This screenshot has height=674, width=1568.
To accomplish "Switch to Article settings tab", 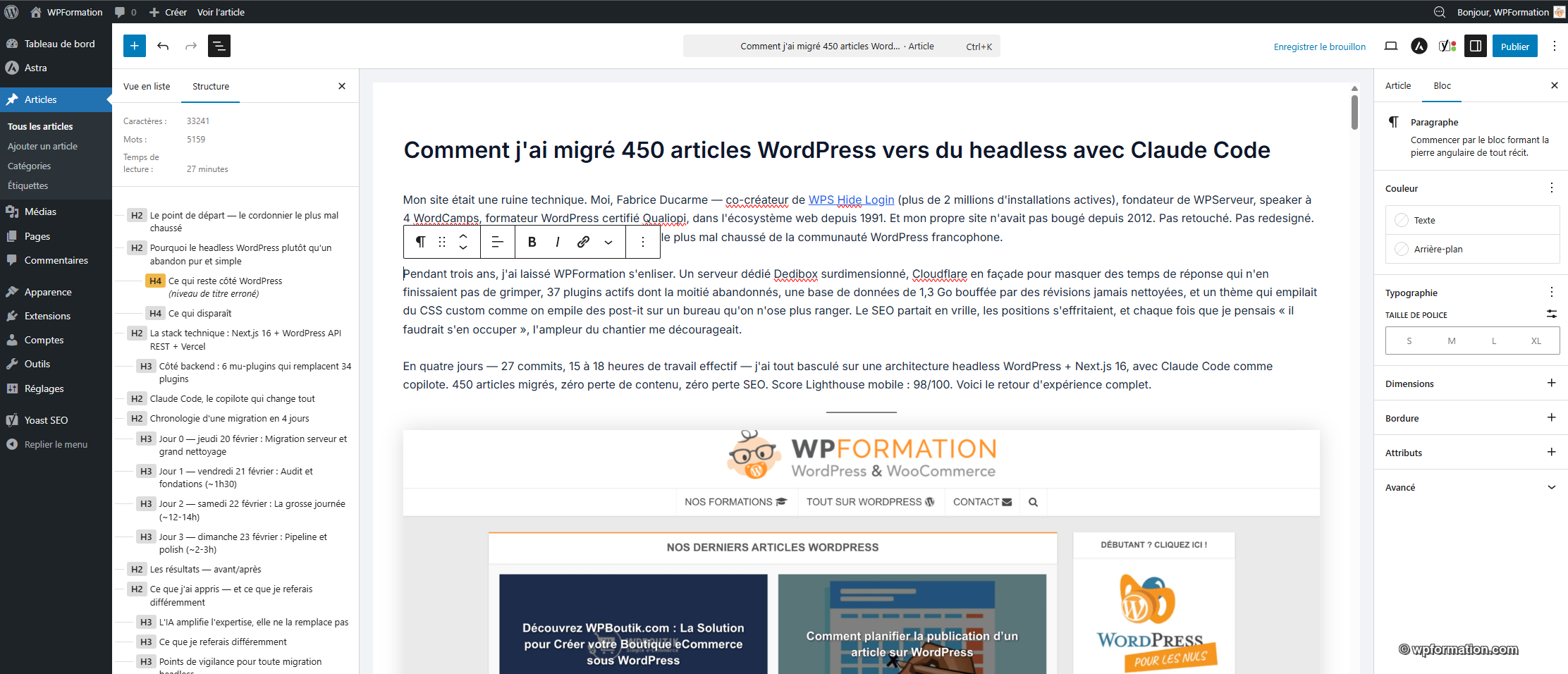I will (1398, 85).
